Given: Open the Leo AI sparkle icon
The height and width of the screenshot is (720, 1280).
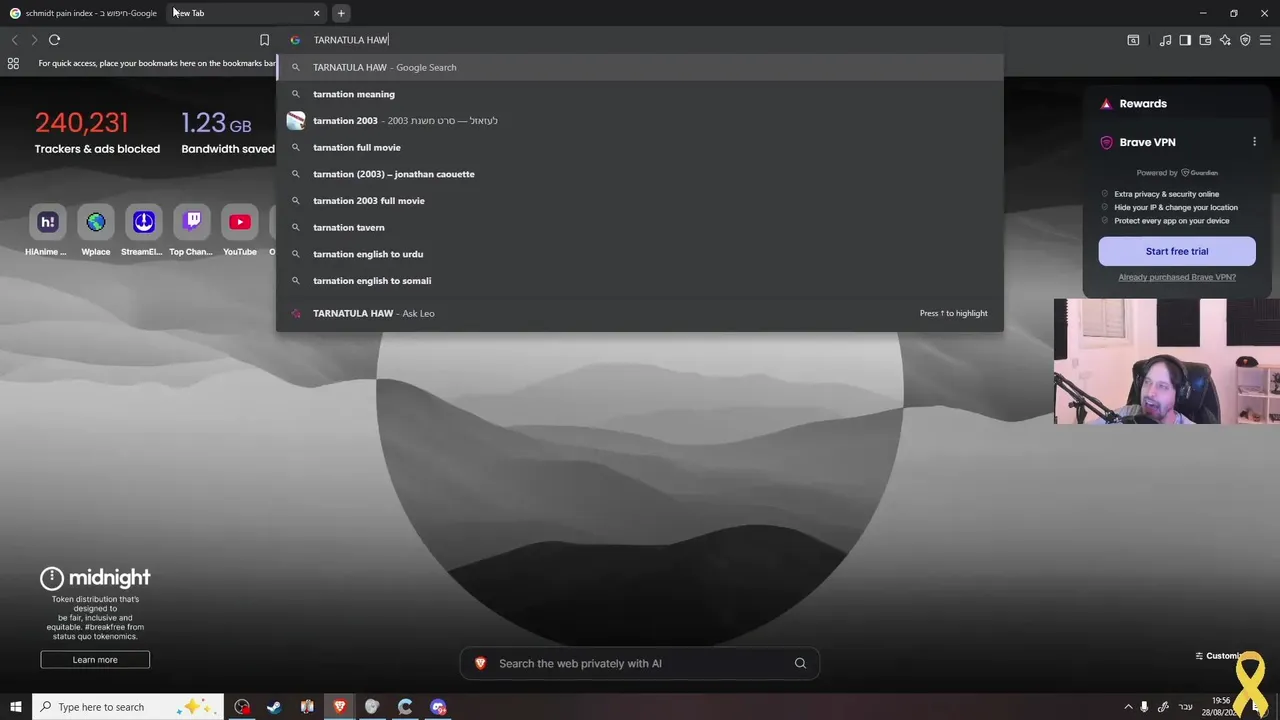Looking at the screenshot, I should [x=1225, y=40].
